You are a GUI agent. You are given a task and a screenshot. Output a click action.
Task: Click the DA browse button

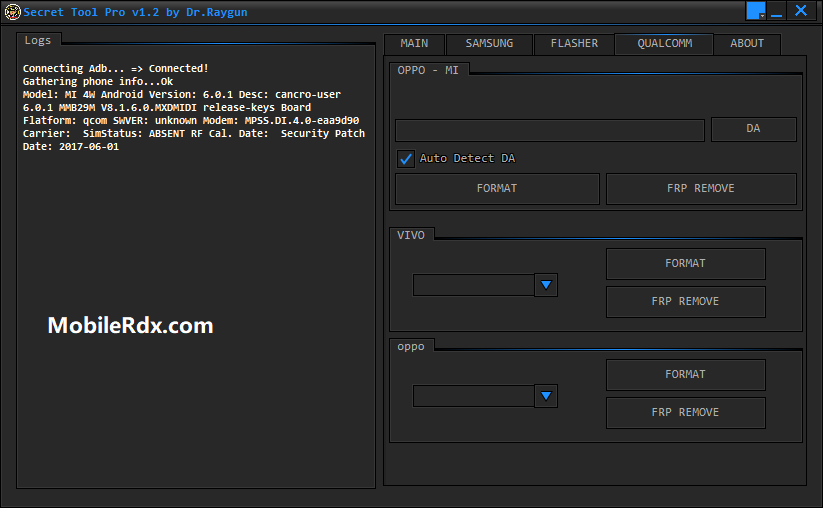pyautogui.click(x=753, y=129)
